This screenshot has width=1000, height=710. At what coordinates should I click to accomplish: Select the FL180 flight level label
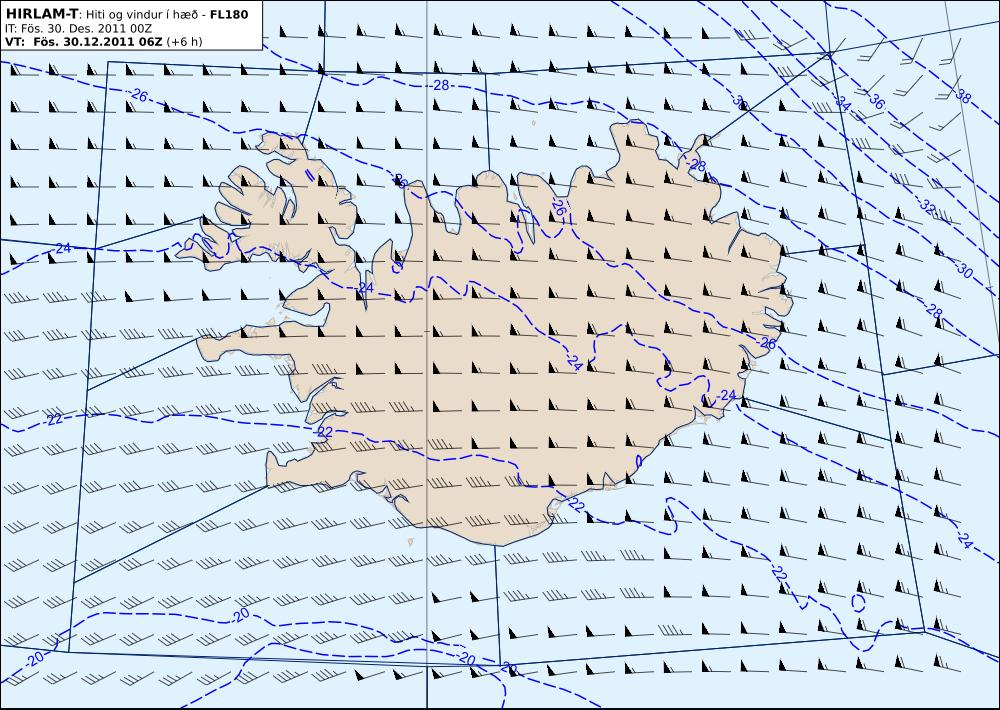[229, 14]
